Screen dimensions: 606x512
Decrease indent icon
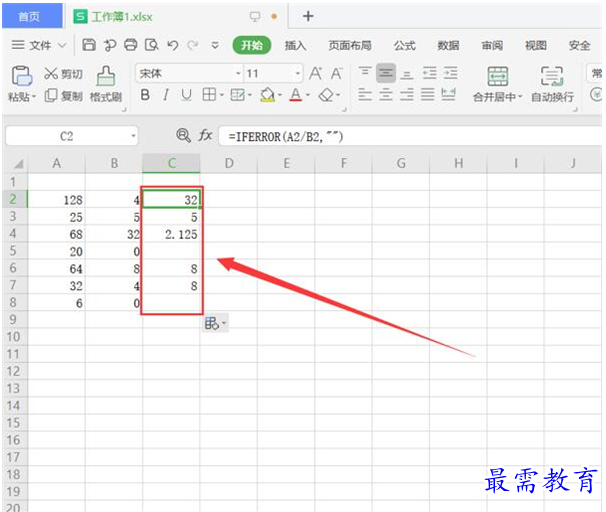[x=429, y=73]
